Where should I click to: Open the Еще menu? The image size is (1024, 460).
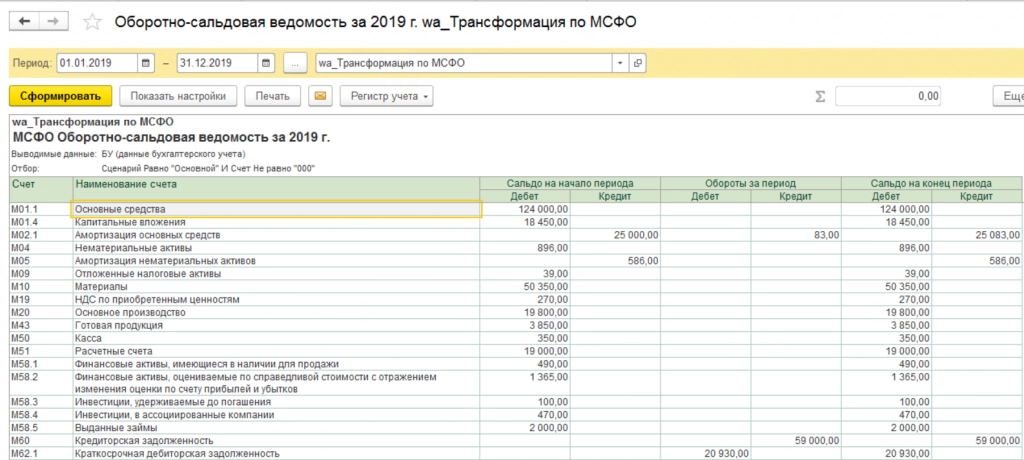(1009, 96)
